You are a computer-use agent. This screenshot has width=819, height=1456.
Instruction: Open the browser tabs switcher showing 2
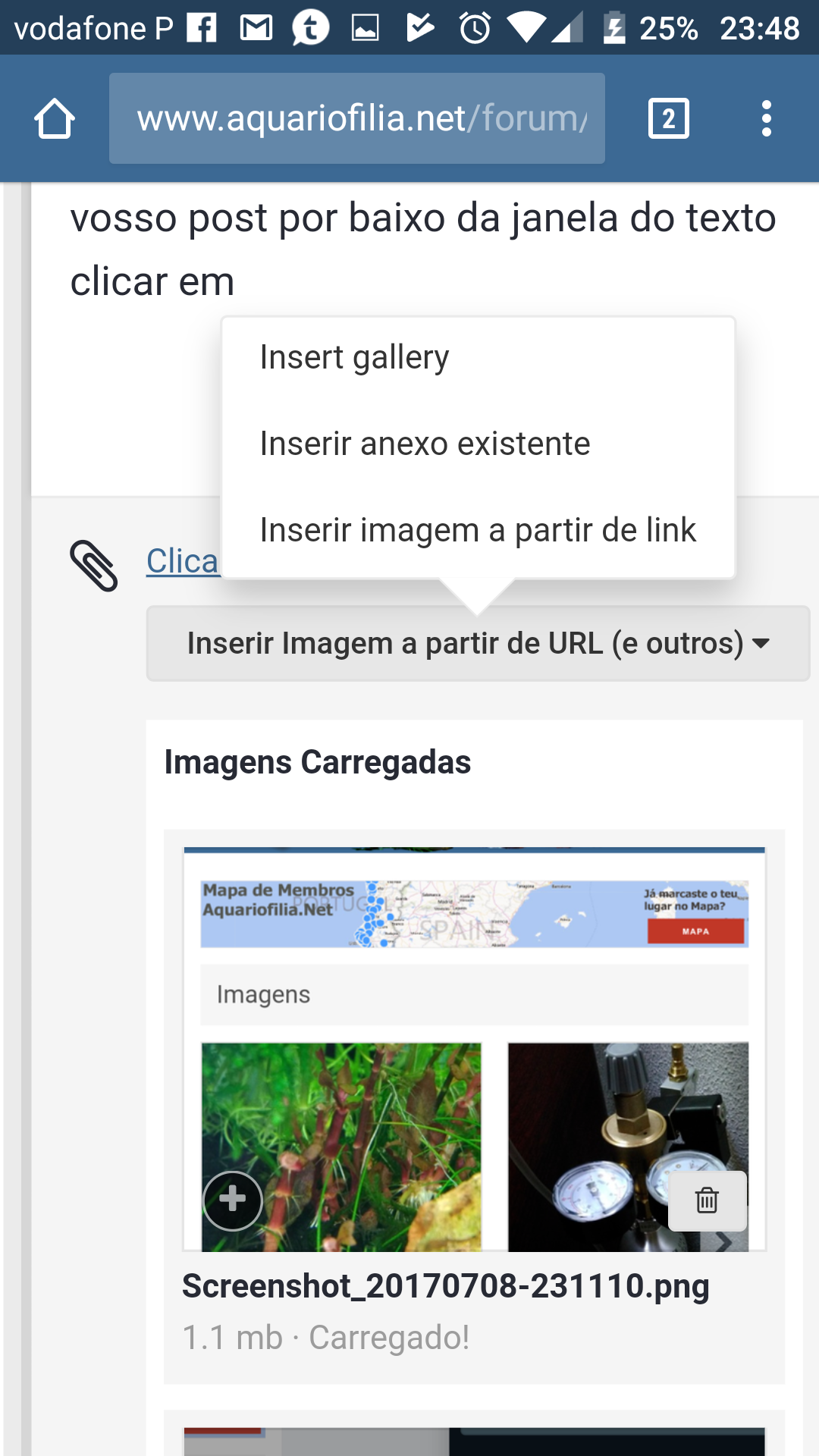tap(668, 119)
